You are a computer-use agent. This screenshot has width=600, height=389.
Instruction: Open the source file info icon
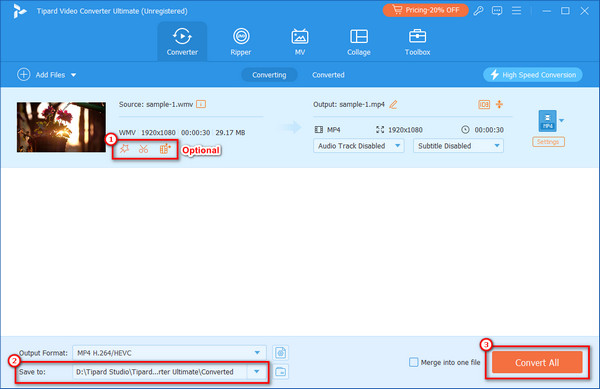point(201,104)
